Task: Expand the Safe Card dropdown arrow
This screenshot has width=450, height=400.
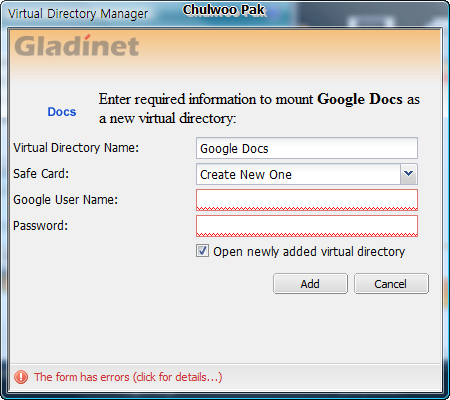Action: (x=408, y=174)
